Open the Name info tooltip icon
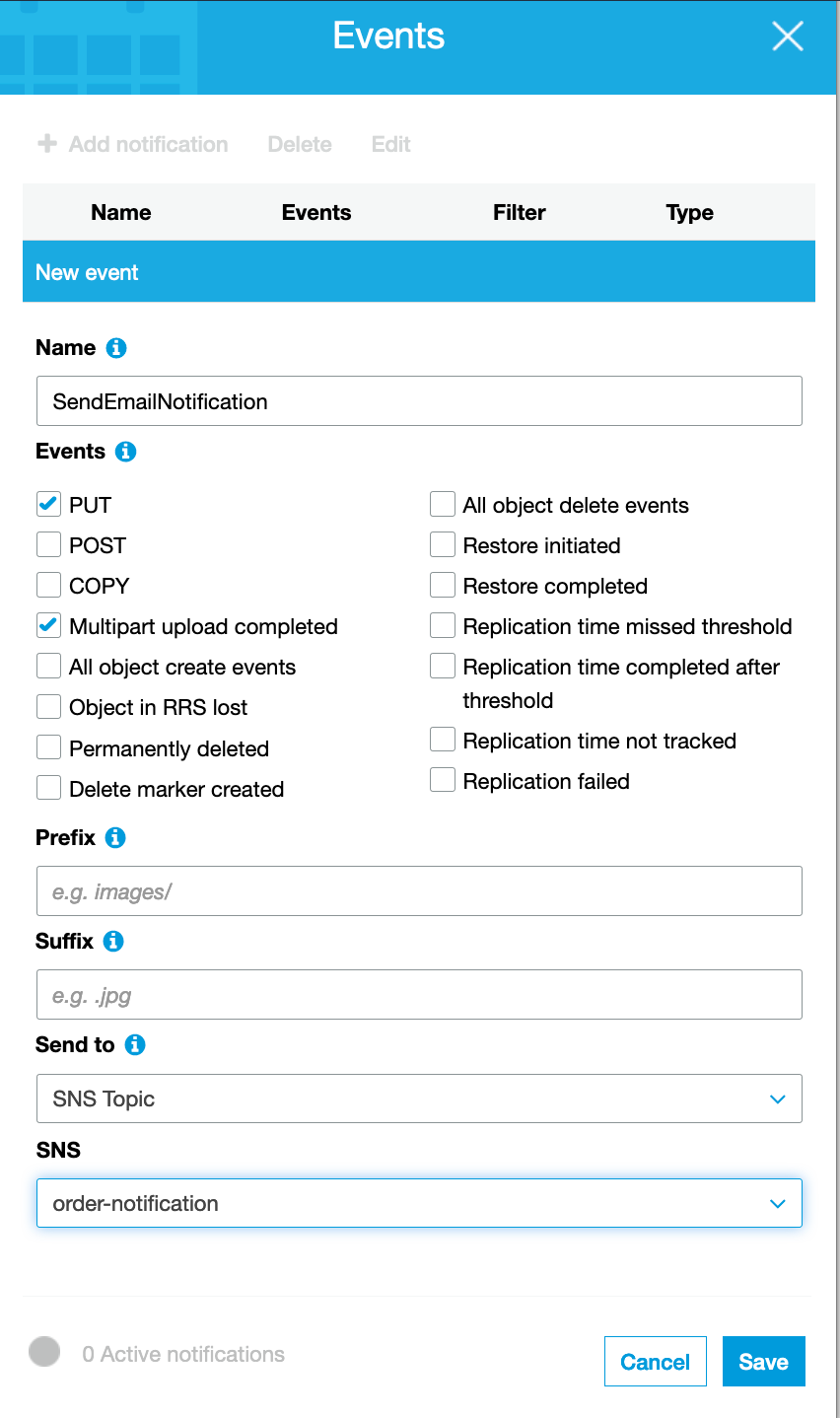 pos(117,347)
